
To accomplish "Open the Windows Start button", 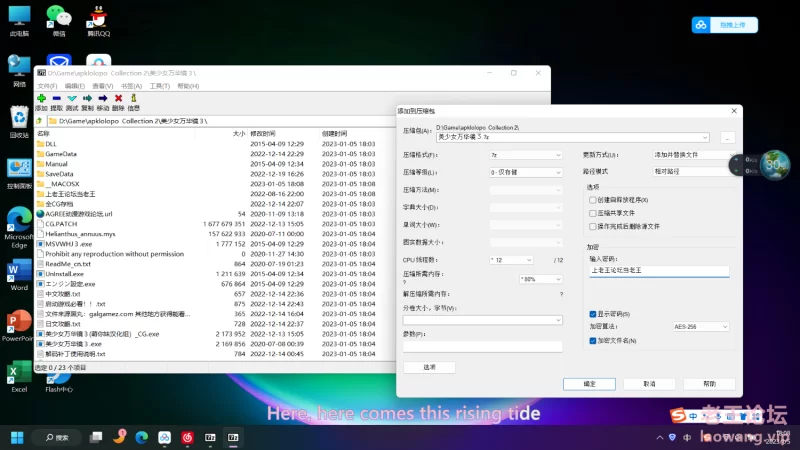I will click(17, 437).
